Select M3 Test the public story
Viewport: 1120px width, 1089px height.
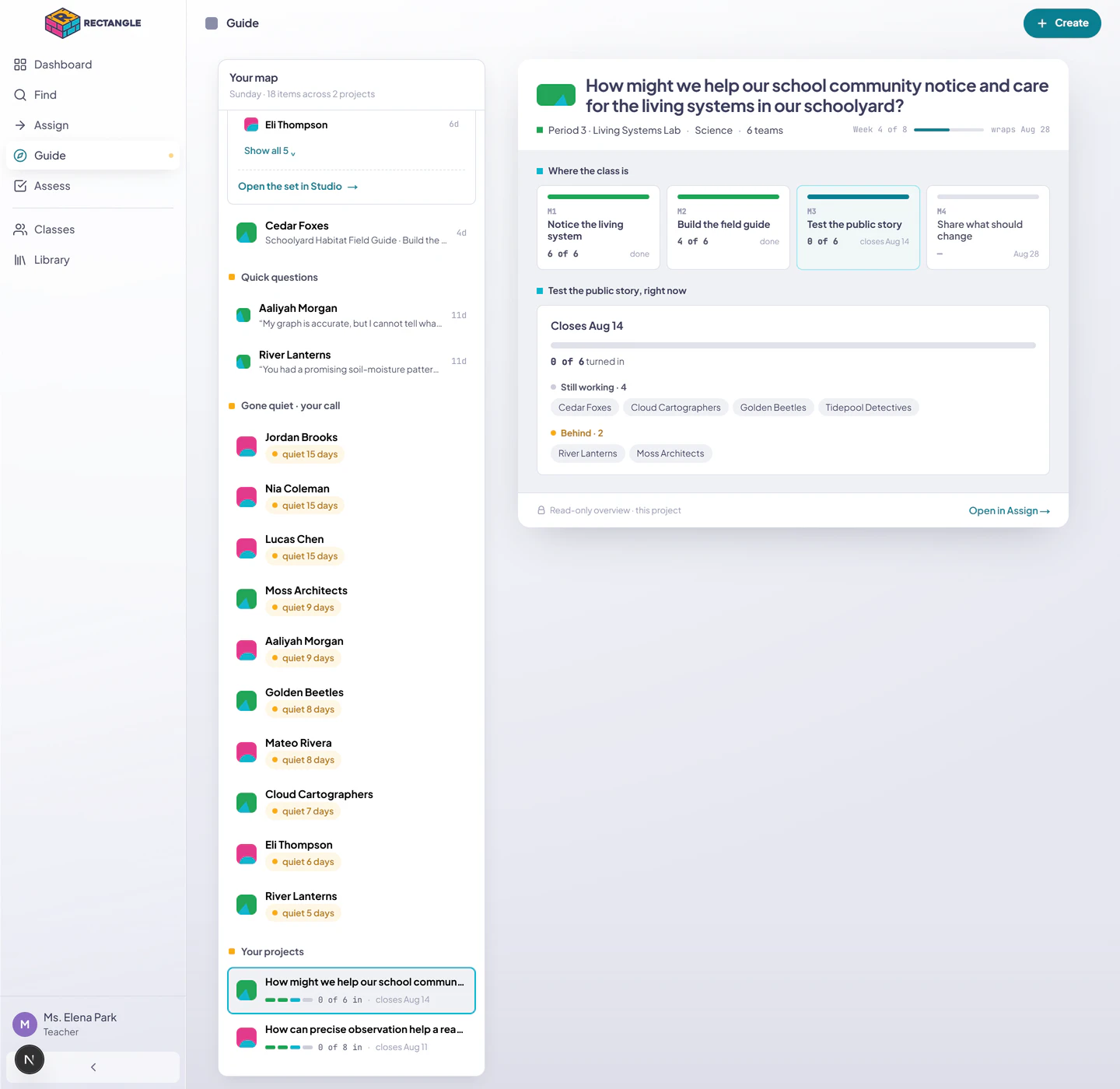pos(858,227)
